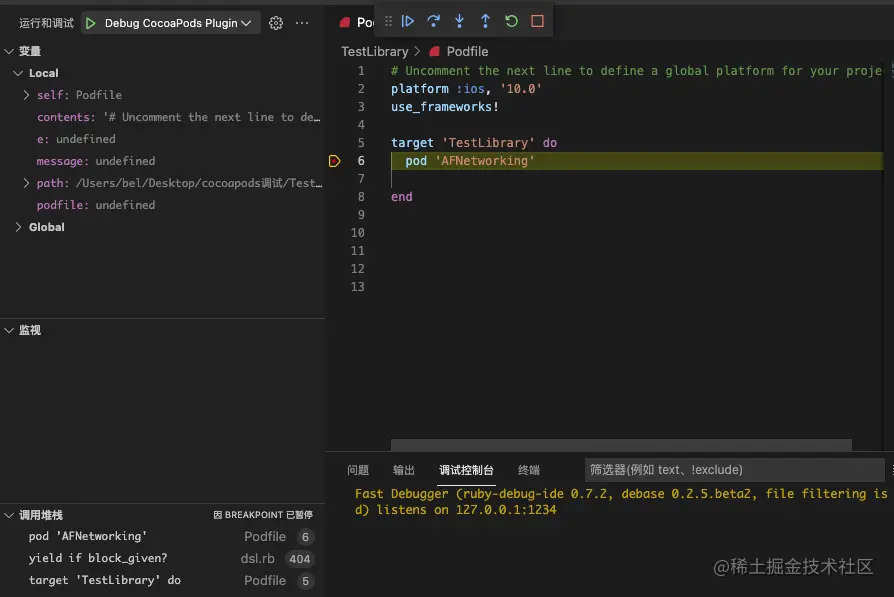This screenshot has width=894, height=597.
Task: Open the Debug CocoaPods Plugin configuration dropdown
Action: [178, 23]
